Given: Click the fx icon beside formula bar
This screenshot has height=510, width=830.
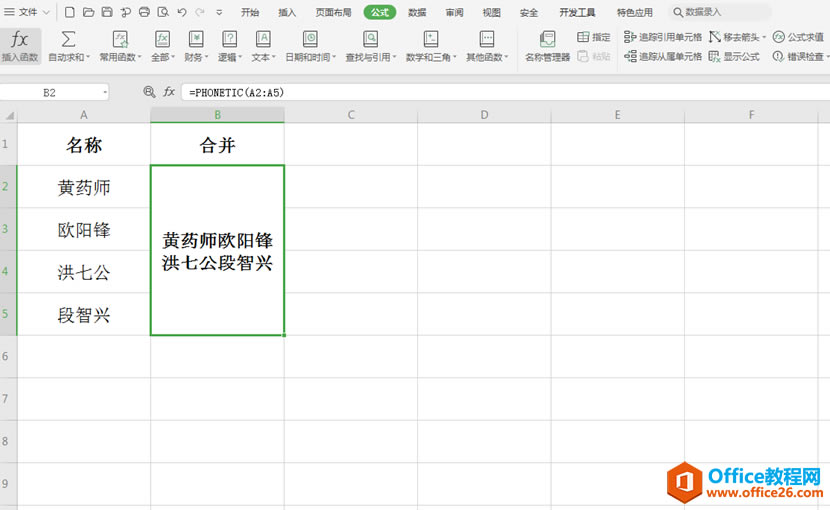Looking at the screenshot, I should click(169, 92).
